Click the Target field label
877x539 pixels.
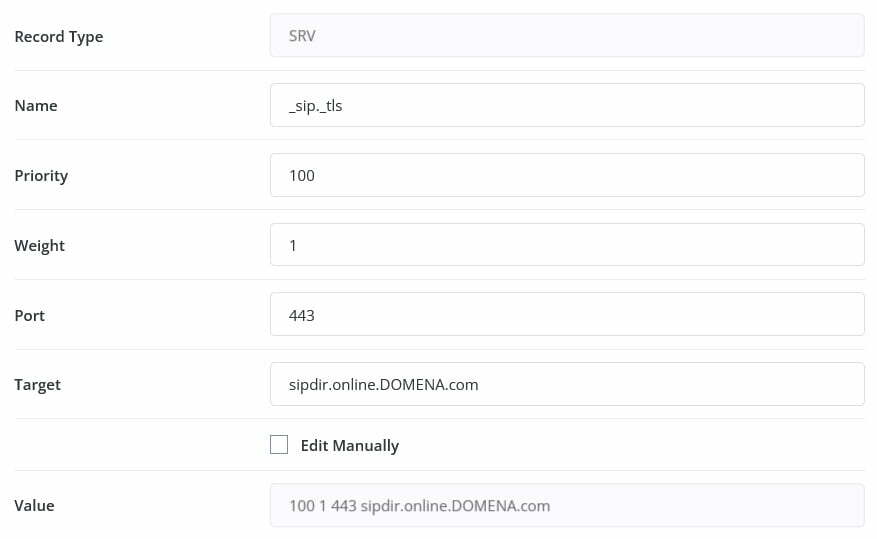[x=37, y=385]
